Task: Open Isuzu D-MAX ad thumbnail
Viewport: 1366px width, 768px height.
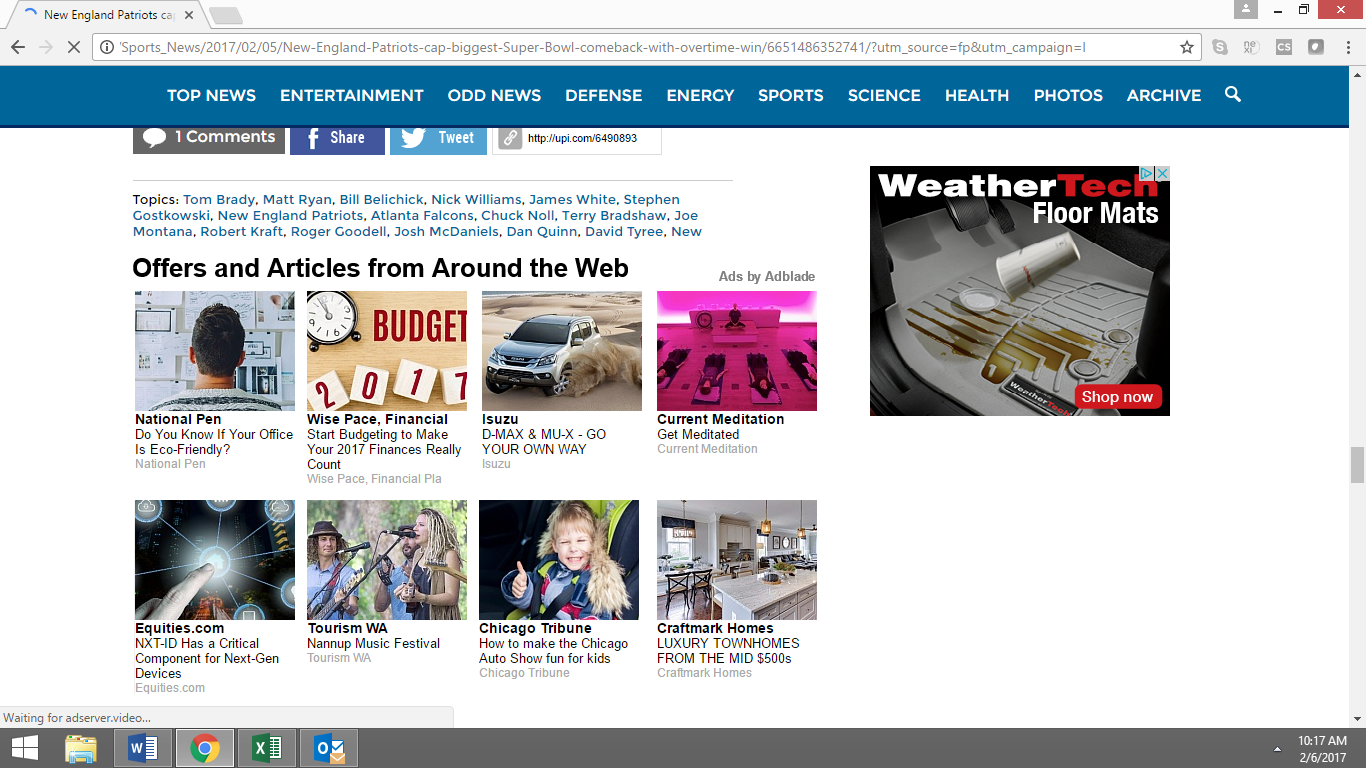Action: [562, 351]
